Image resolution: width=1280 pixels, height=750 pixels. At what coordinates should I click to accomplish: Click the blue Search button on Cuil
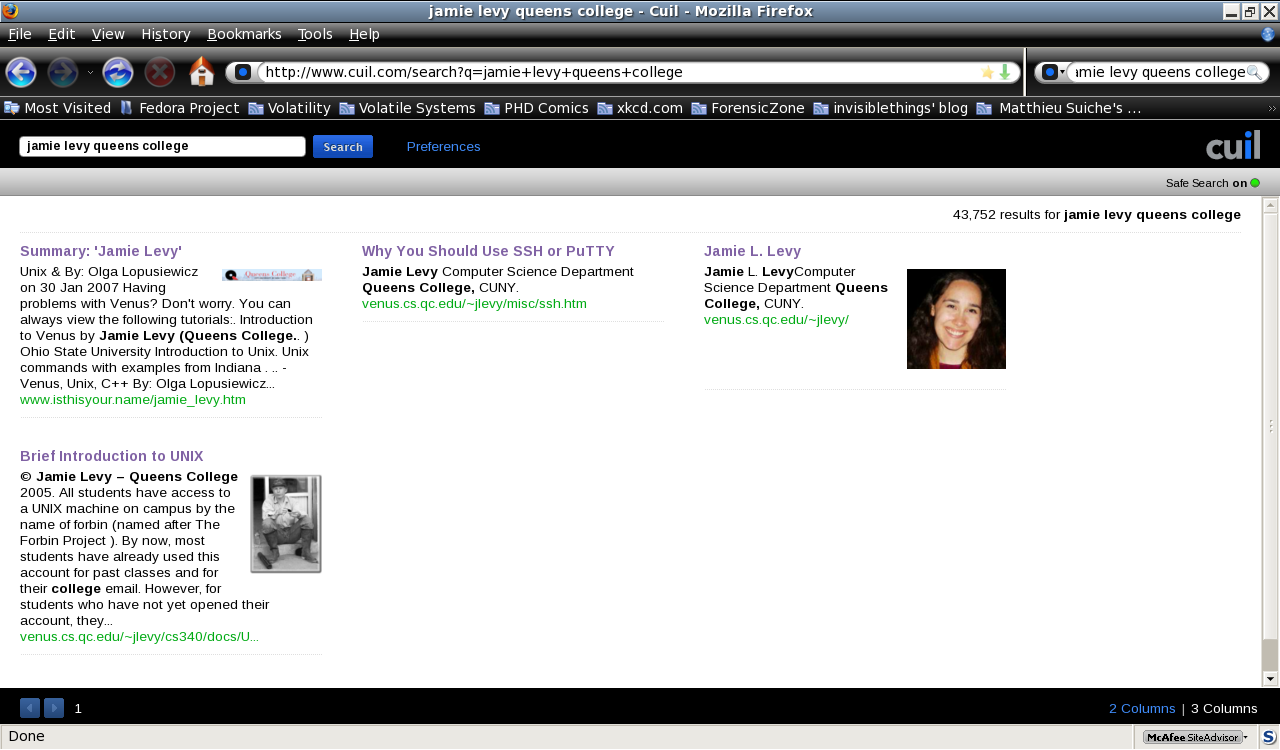[343, 147]
